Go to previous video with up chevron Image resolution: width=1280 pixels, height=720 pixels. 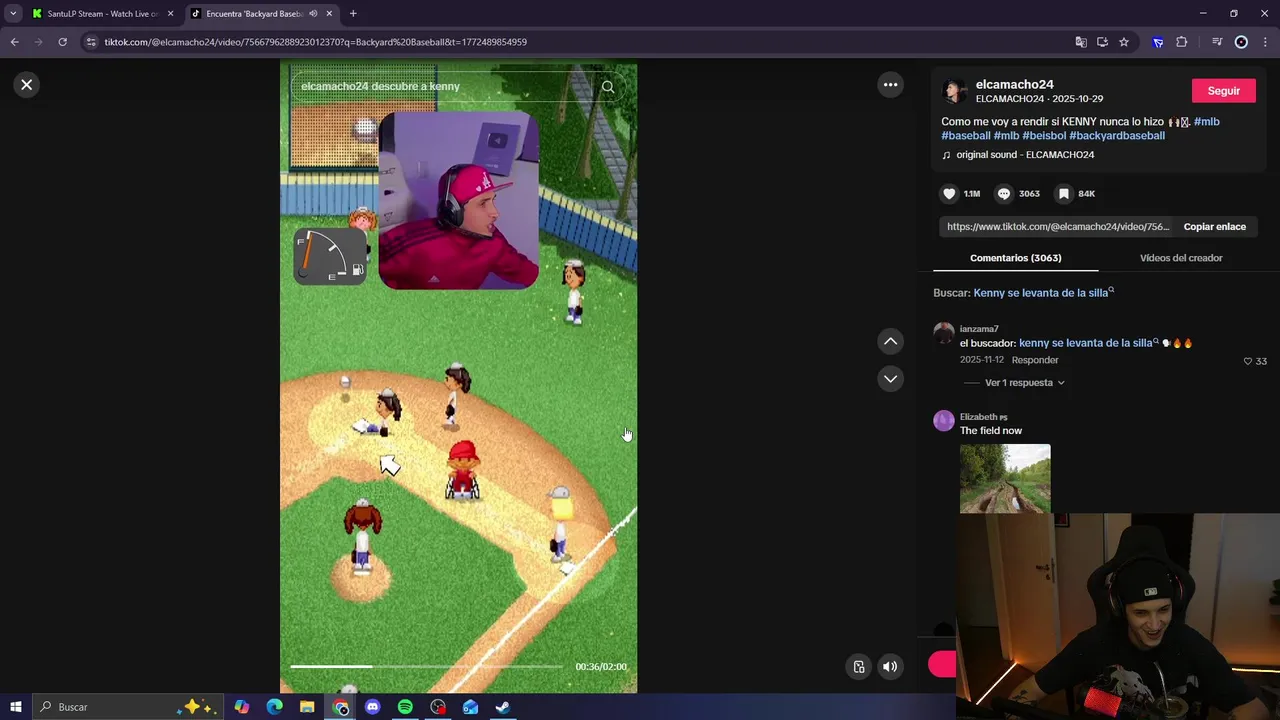(890, 342)
